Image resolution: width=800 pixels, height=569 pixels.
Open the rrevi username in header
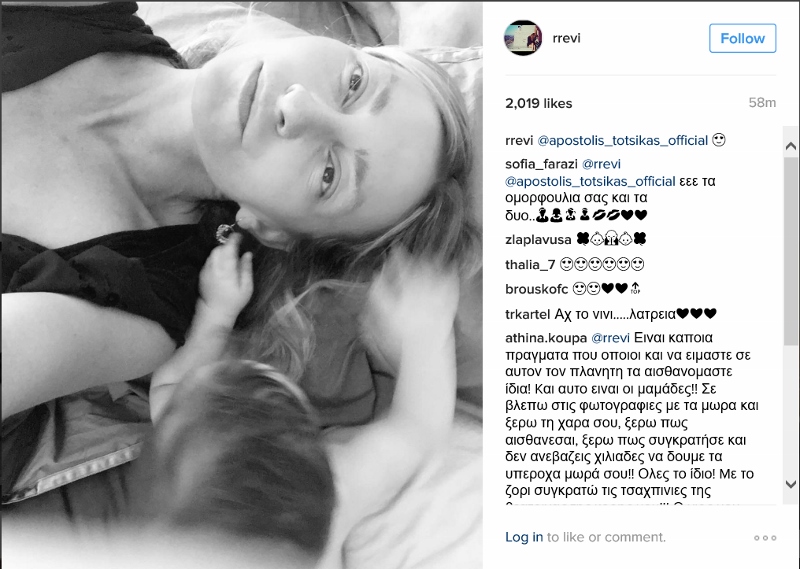click(x=566, y=38)
